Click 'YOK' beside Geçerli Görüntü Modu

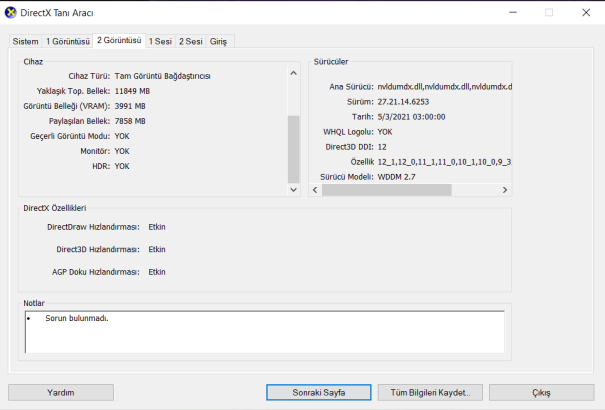tap(122, 136)
